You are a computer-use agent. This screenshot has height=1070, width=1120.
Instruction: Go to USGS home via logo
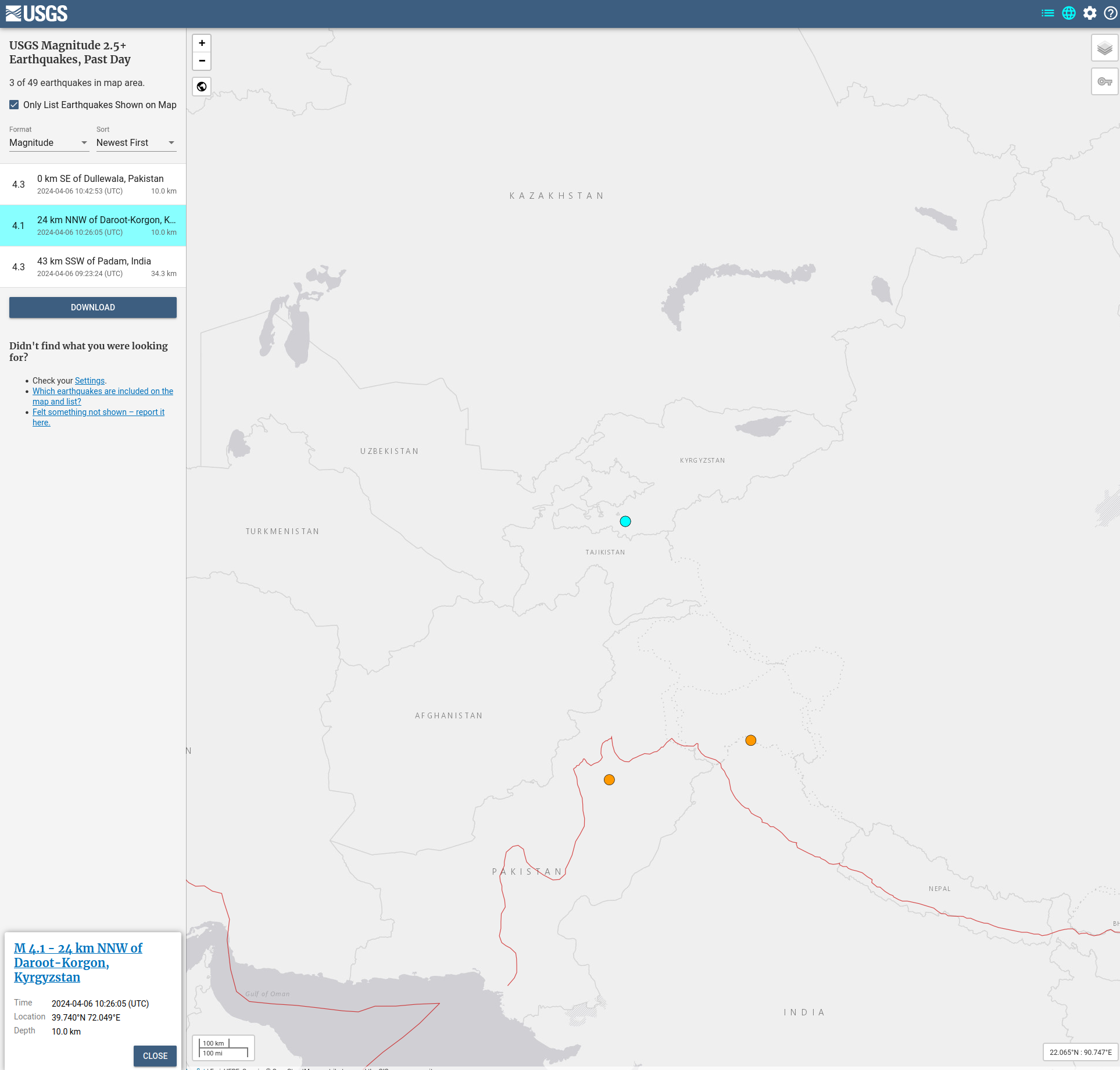[37, 13]
